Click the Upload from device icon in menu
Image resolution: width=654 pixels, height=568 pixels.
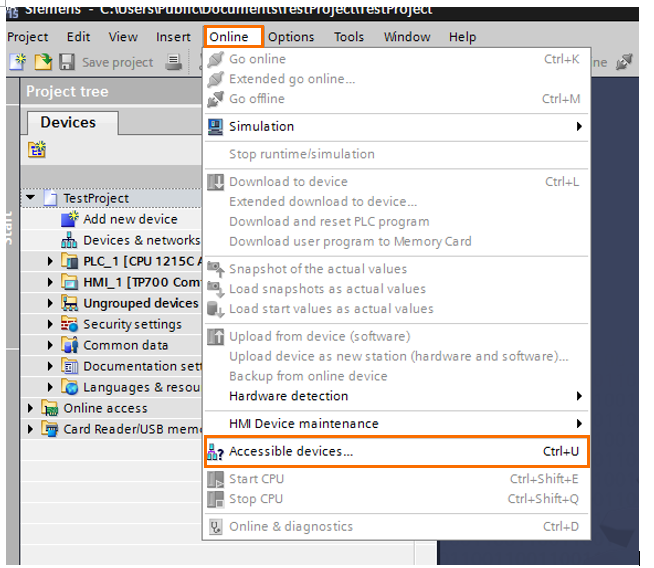coord(215,337)
